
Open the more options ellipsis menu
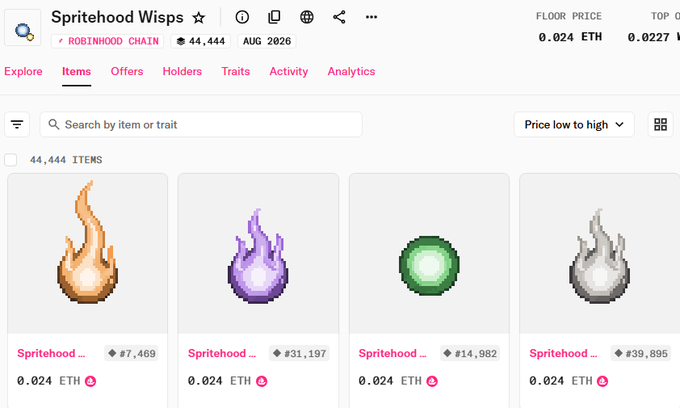371,17
